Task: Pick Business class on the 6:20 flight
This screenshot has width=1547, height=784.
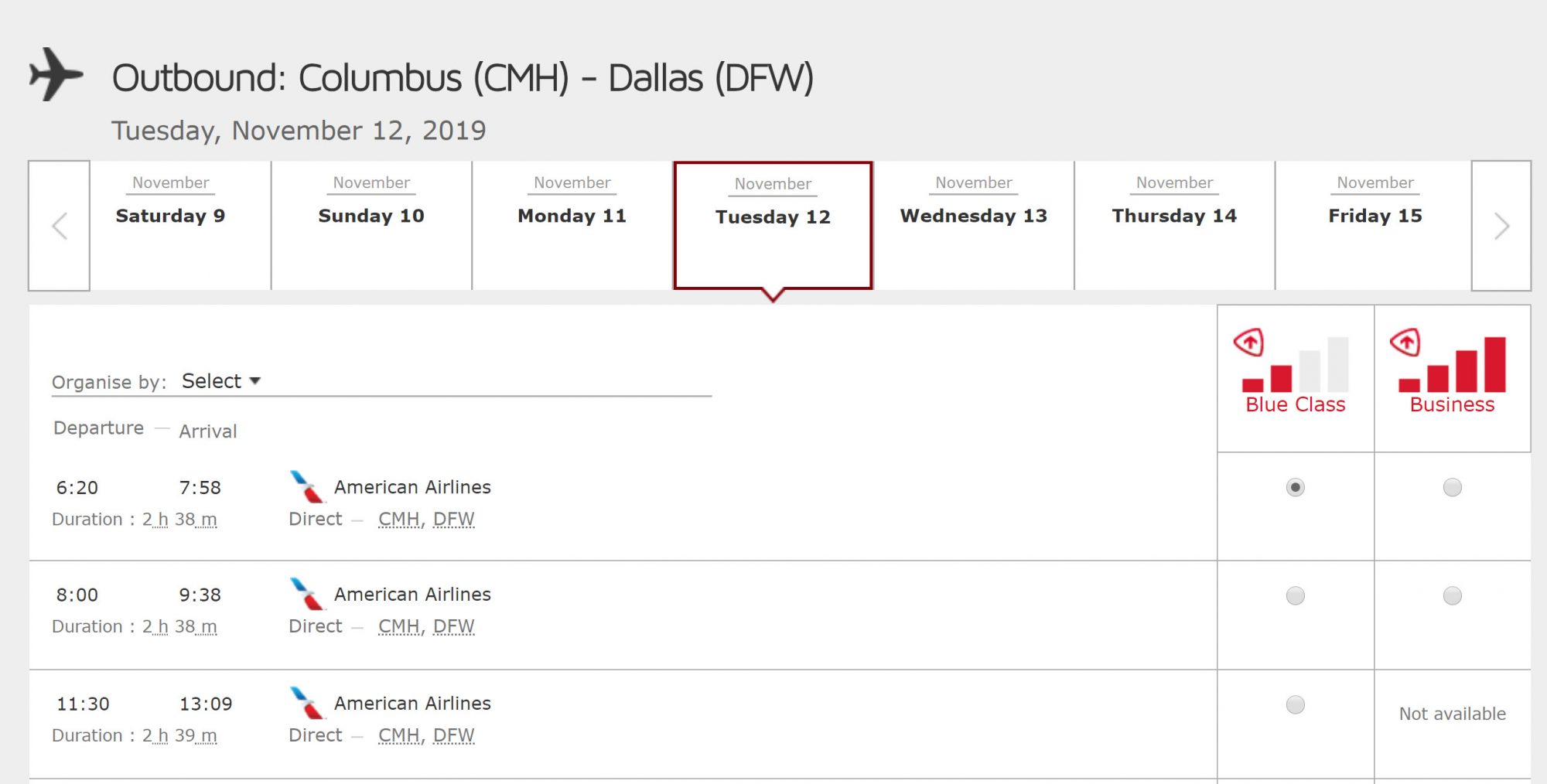Action: pos(1452,487)
